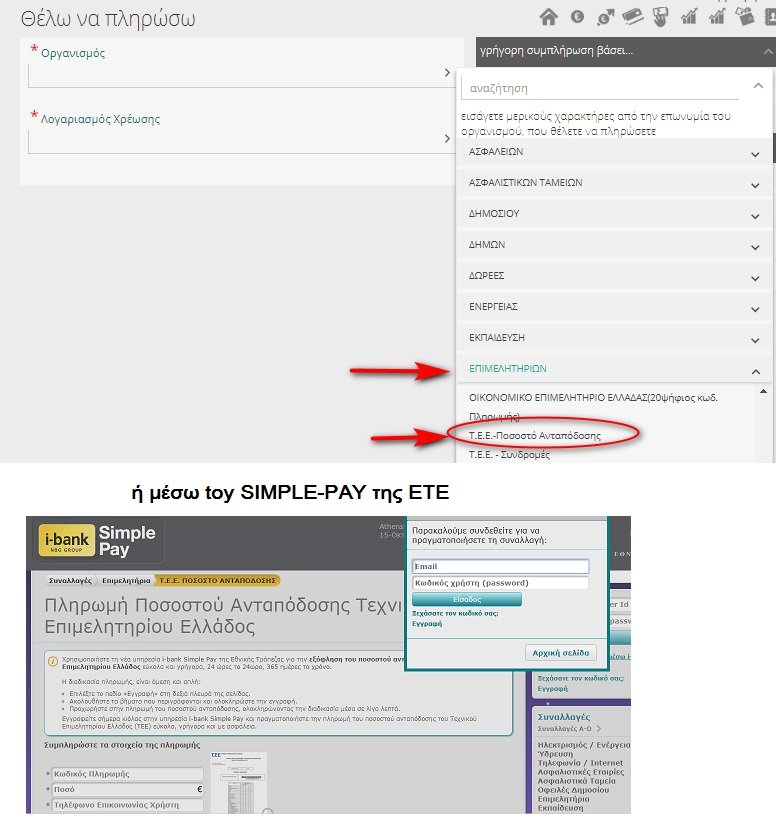Expand the ΑΣΦΑΛΕΙΩΝ category
This screenshot has width=776, height=818.
point(614,153)
